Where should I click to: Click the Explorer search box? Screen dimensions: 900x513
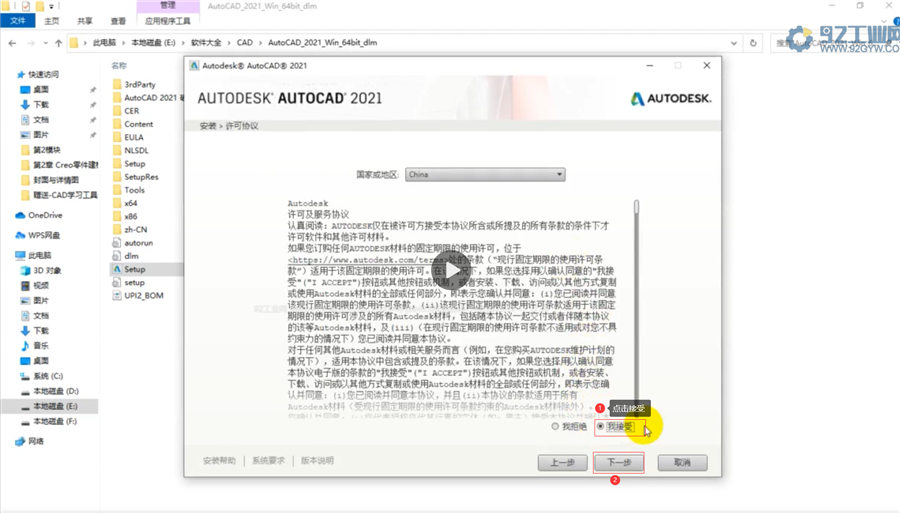tap(835, 43)
